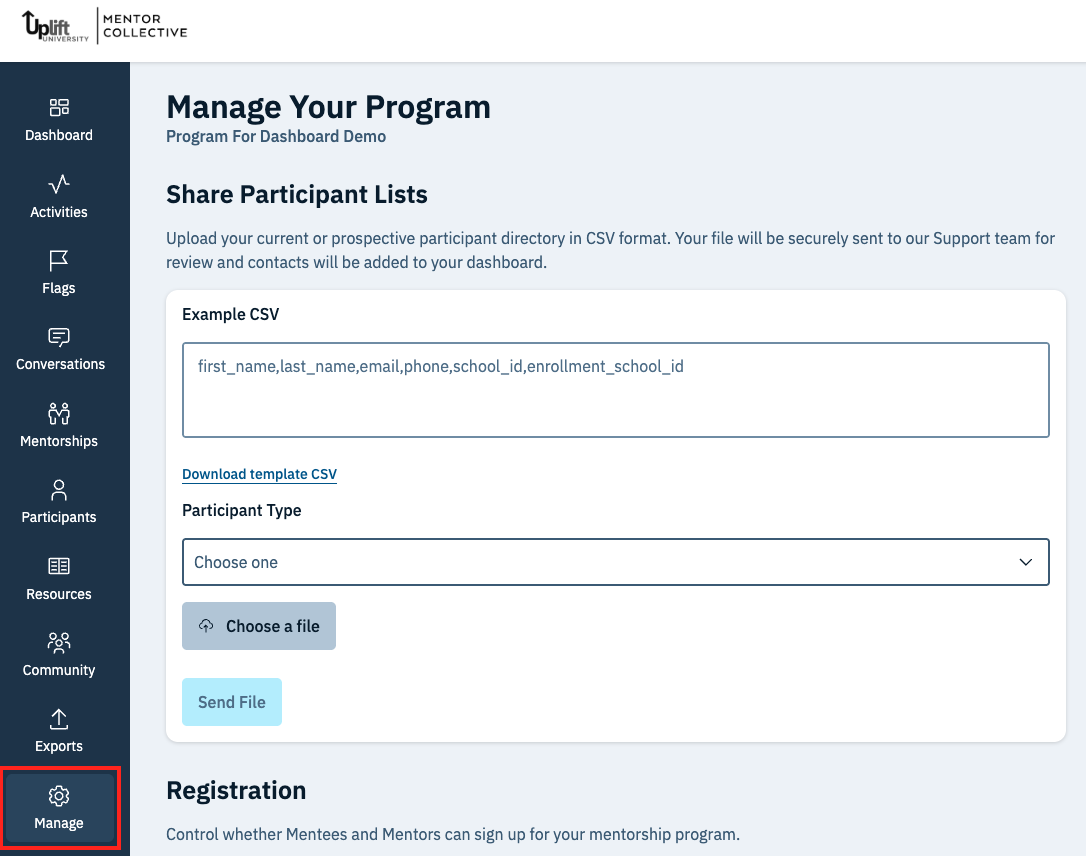Click the Exports upload icon
This screenshot has width=1086, height=856.
[59, 719]
